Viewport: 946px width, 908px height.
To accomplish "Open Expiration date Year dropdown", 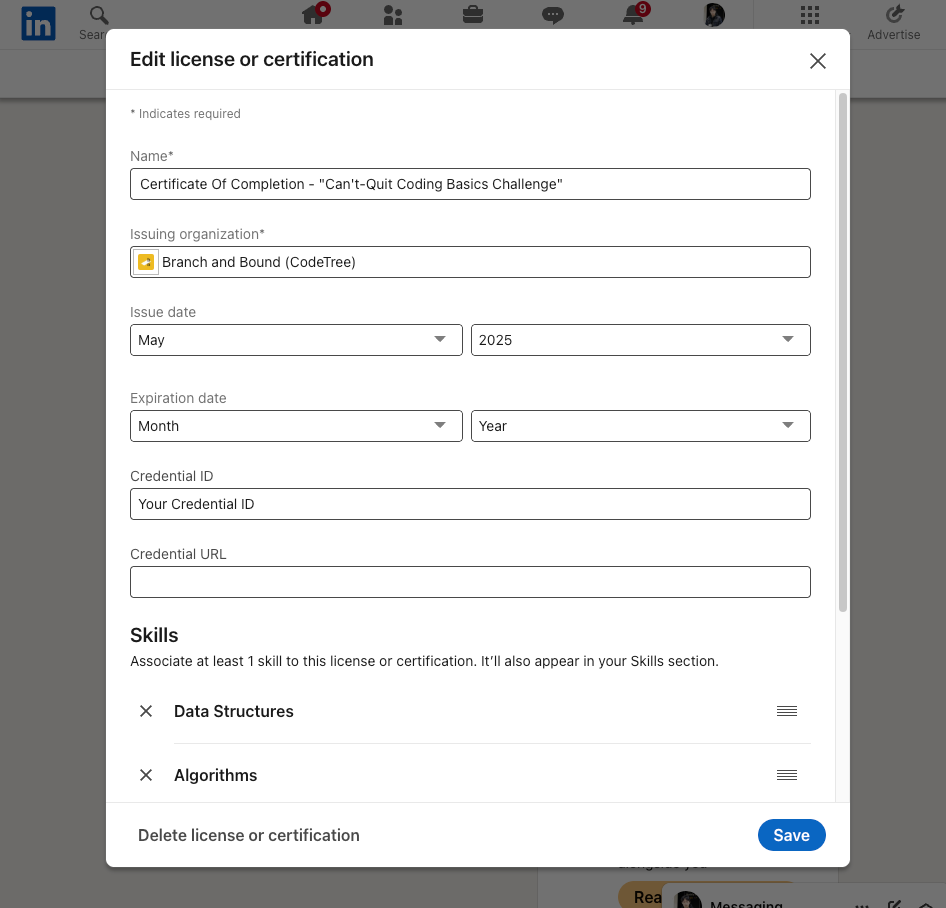I will coord(641,426).
